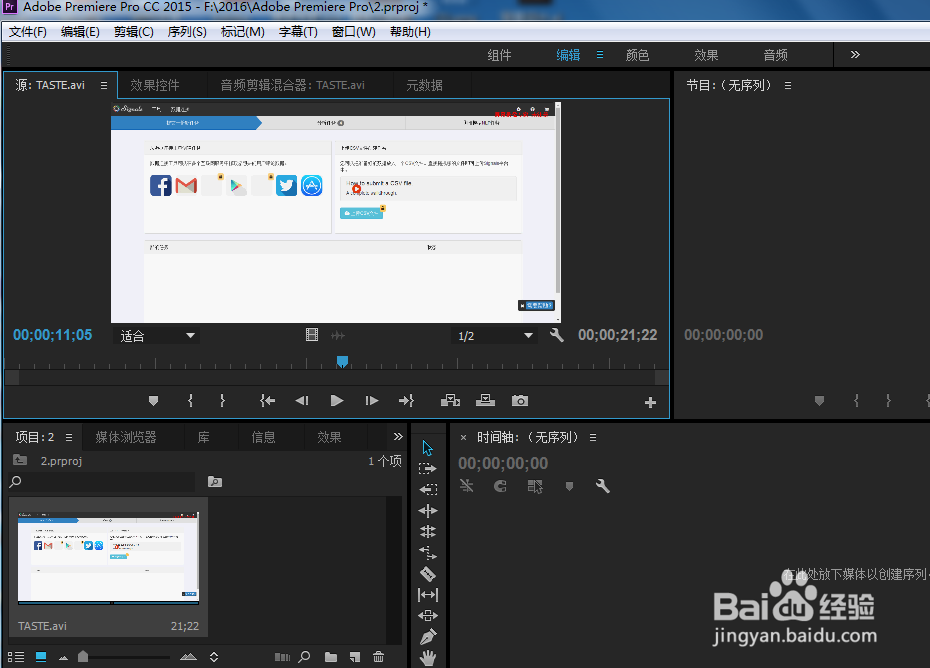The image size is (930, 668).
Task: Select the Selection (arrow) tool
Action: [x=428, y=448]
